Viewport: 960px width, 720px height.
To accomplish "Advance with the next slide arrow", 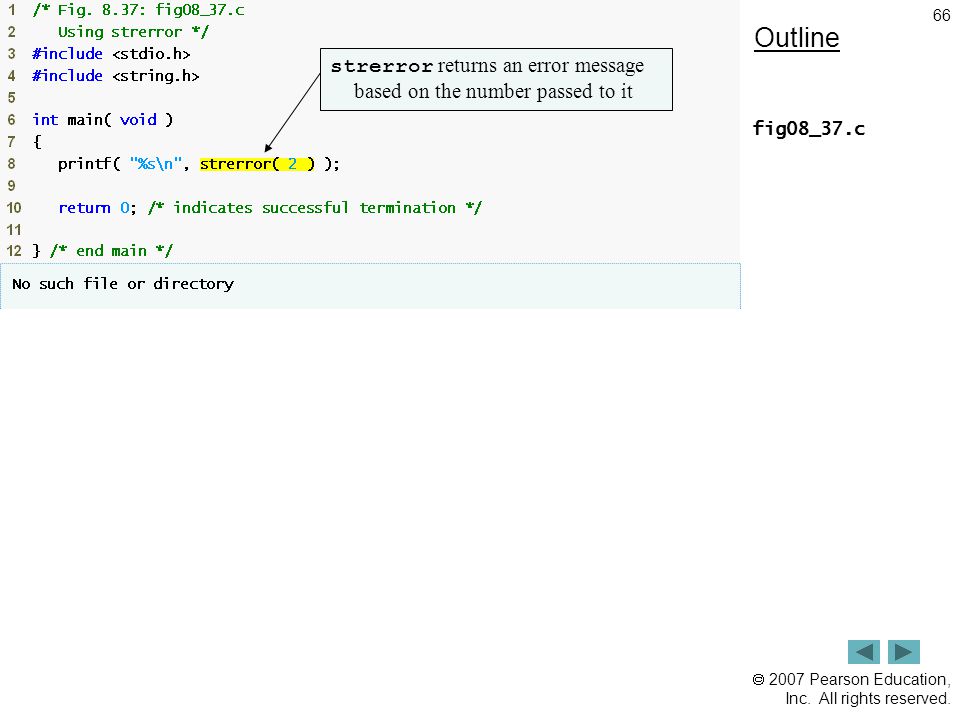I will tap(904, 651).
